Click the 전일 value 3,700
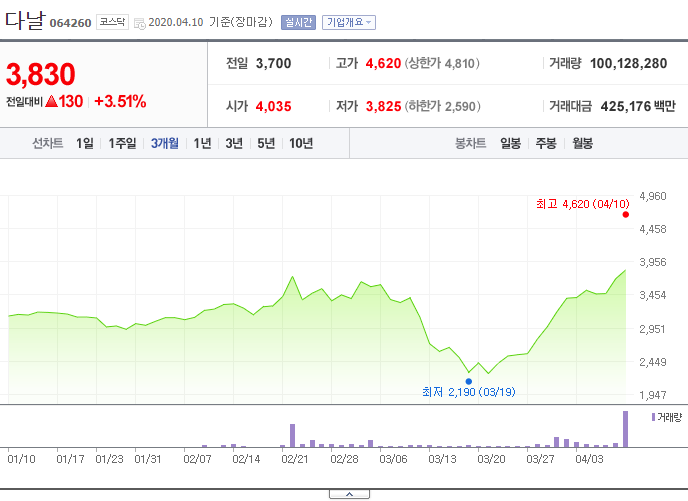Screen dimensions: 688x501 [x=273, y=64]
